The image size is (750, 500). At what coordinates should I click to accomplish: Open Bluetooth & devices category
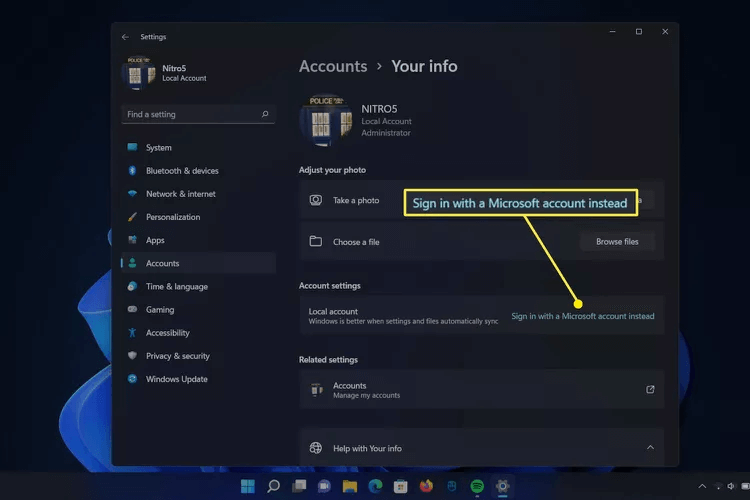(x=199, y=170)
